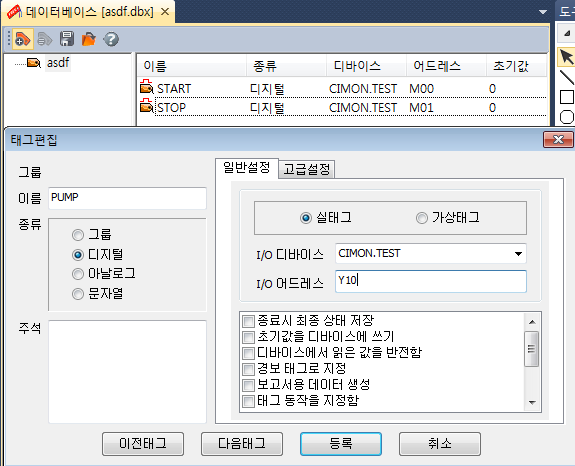The image size is (575, 466).
Task: Open the I/O 디바이스 dropdown
Action: click(518, 254)
